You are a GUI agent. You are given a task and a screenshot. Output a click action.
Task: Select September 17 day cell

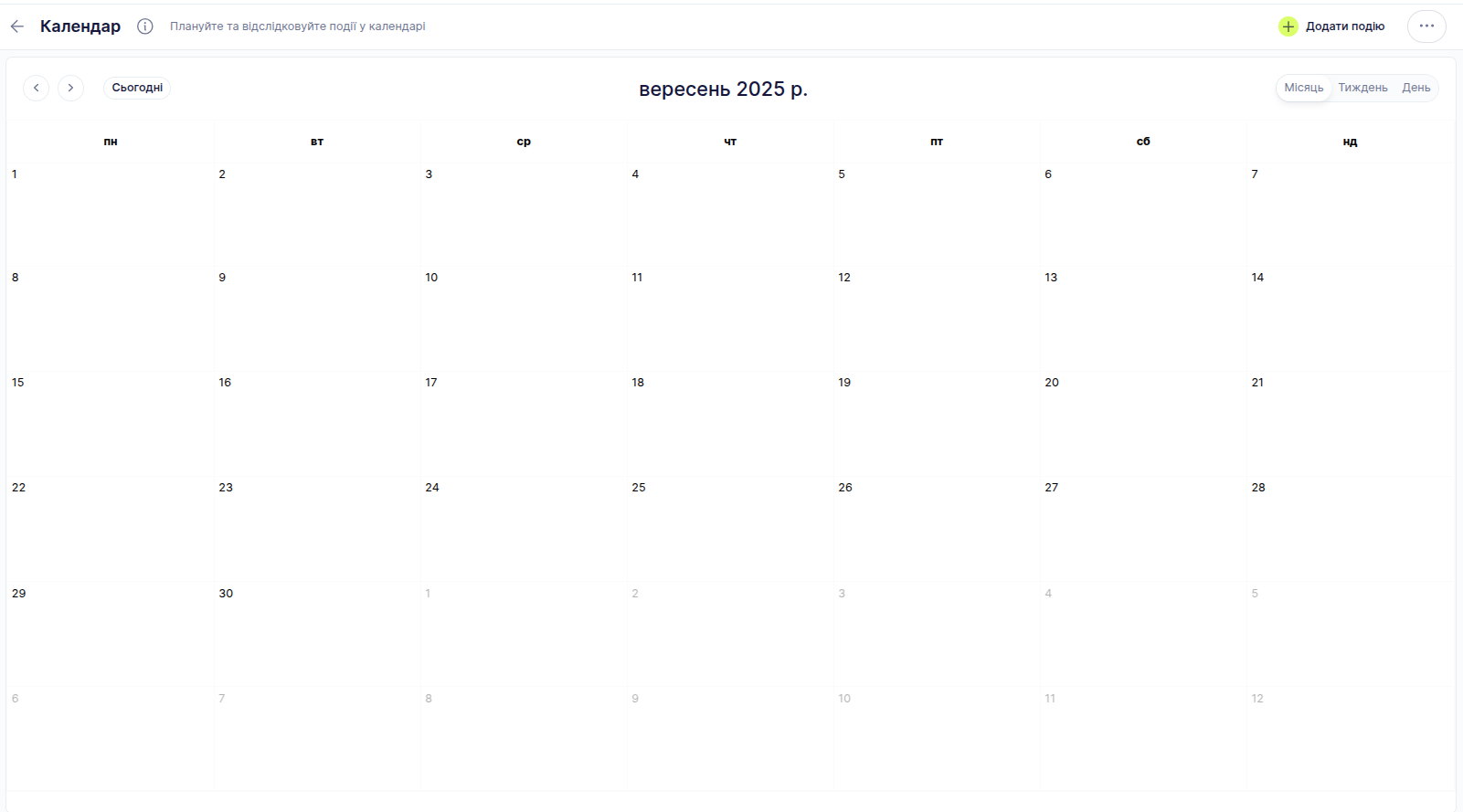[x=524, y=424]
